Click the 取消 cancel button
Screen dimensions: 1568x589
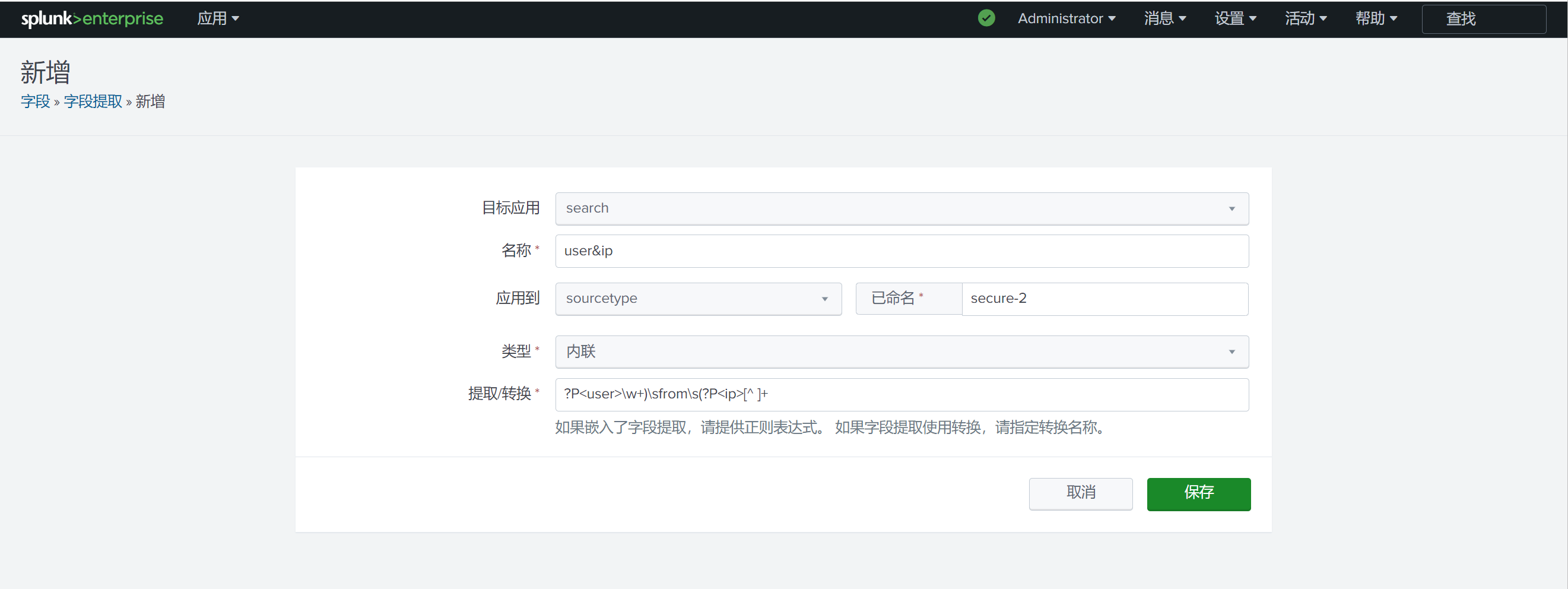(1080, 493)
